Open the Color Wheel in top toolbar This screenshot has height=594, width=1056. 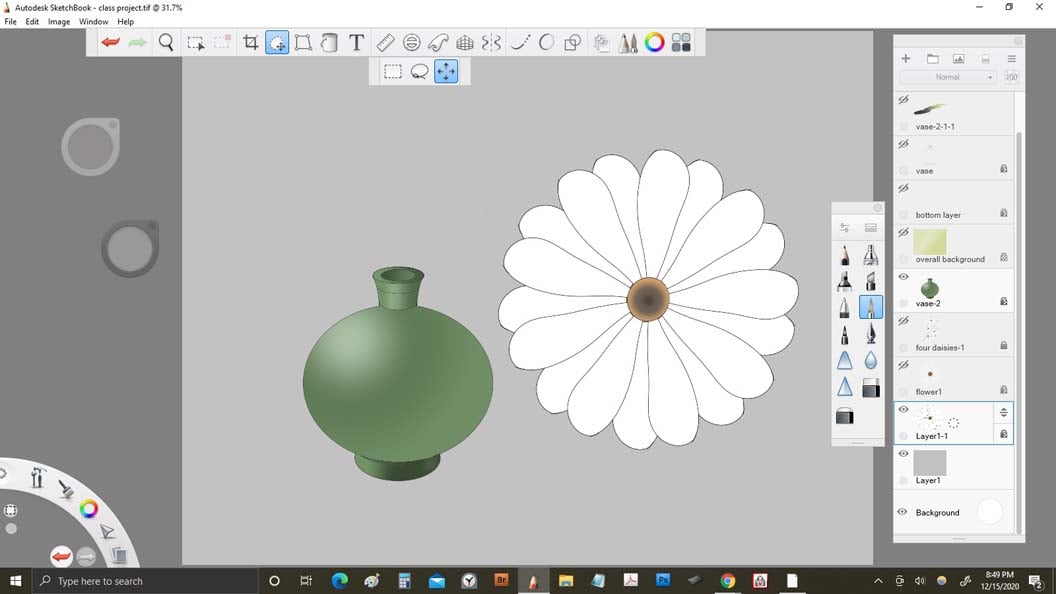[x=654, y=42]
